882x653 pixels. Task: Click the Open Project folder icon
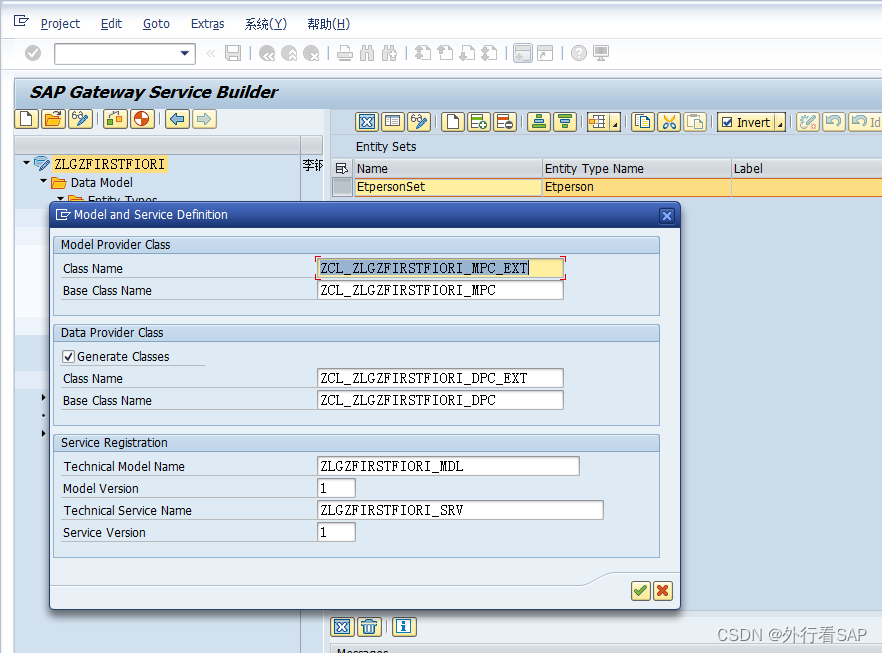click(x=54, y=119)
